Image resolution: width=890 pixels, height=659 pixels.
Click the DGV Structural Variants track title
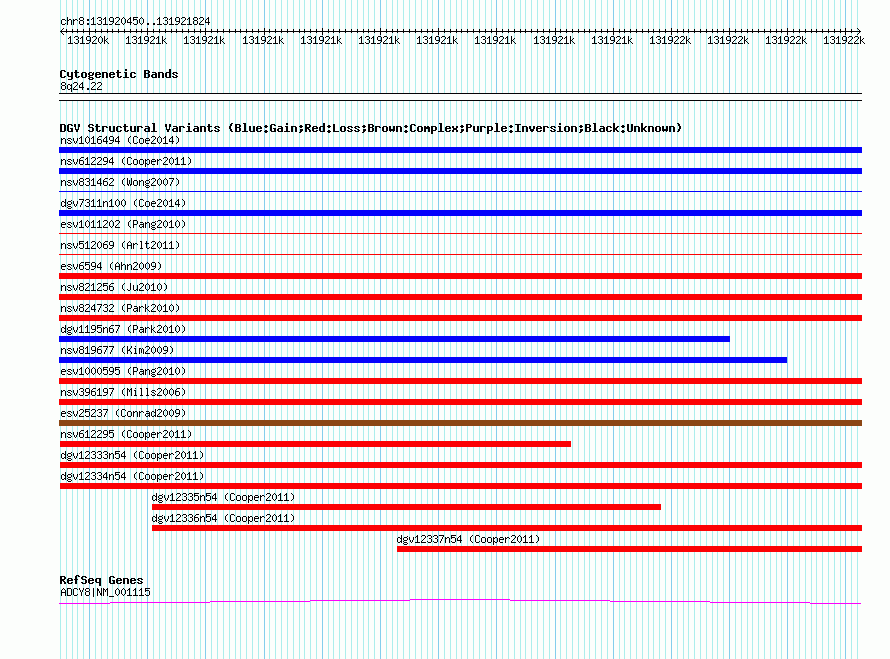pos(371,128)
